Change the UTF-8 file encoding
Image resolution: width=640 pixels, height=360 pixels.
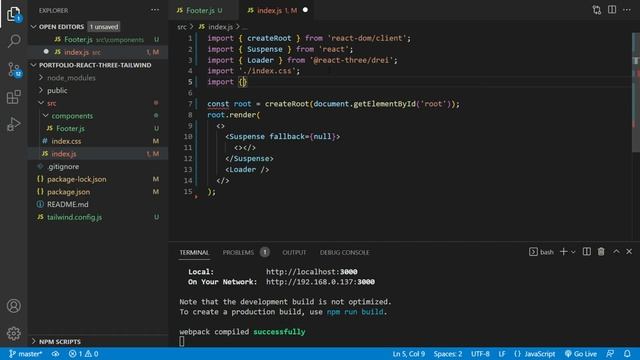click(x=480, y=354)
